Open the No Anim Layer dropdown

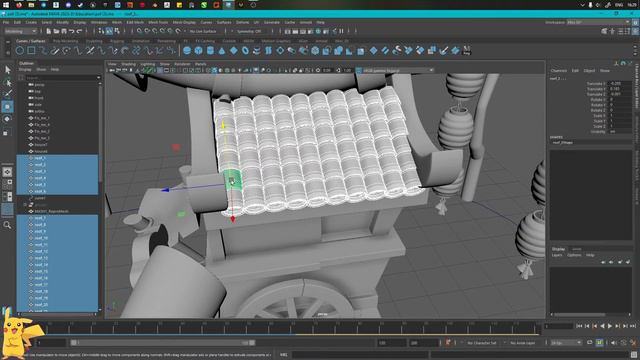(524, 343)
